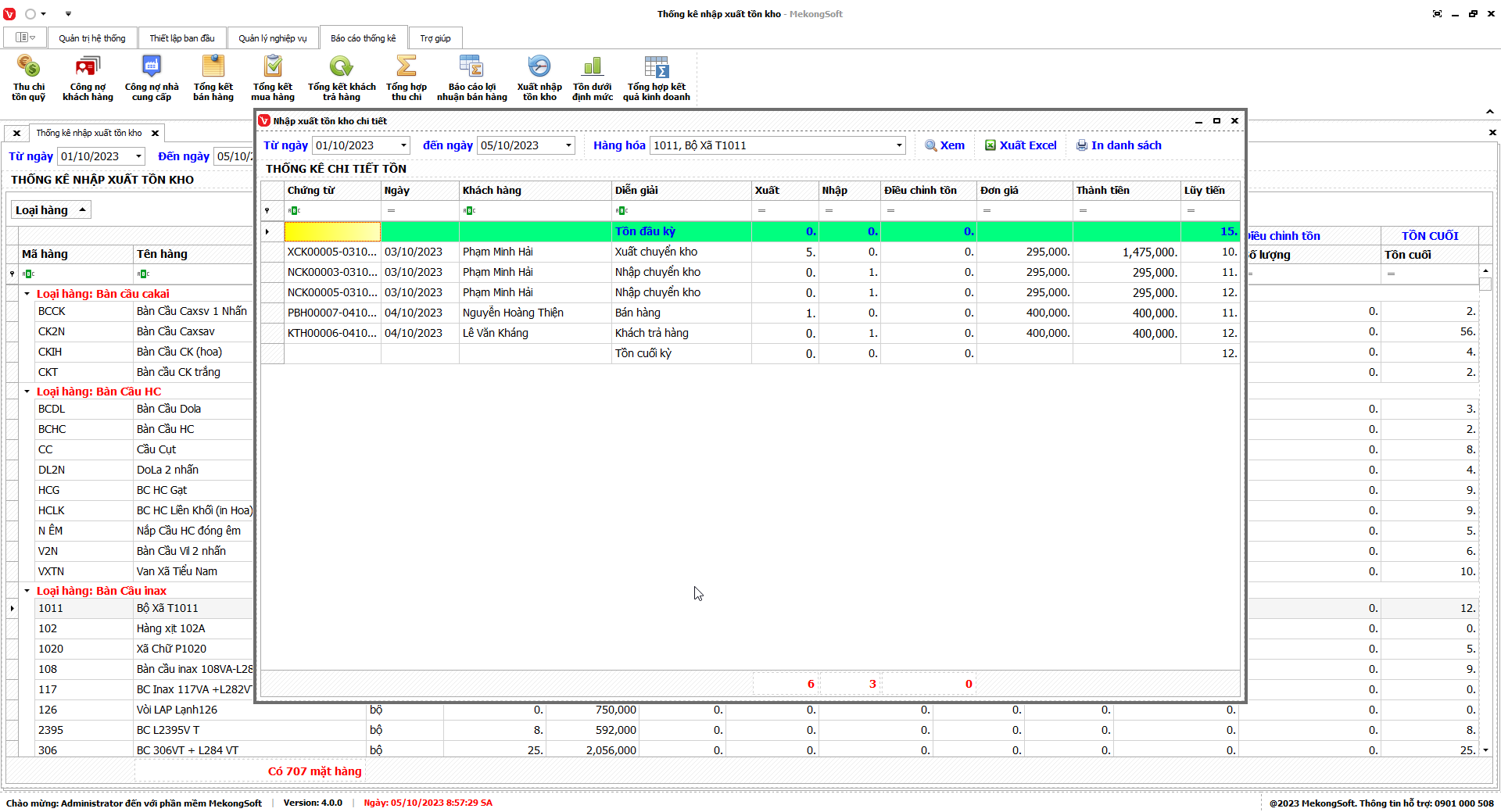Viewport: 1501px width, 812px height.
Task: Open the dialog's Từ ngày date dropdown
Action: 403,145
